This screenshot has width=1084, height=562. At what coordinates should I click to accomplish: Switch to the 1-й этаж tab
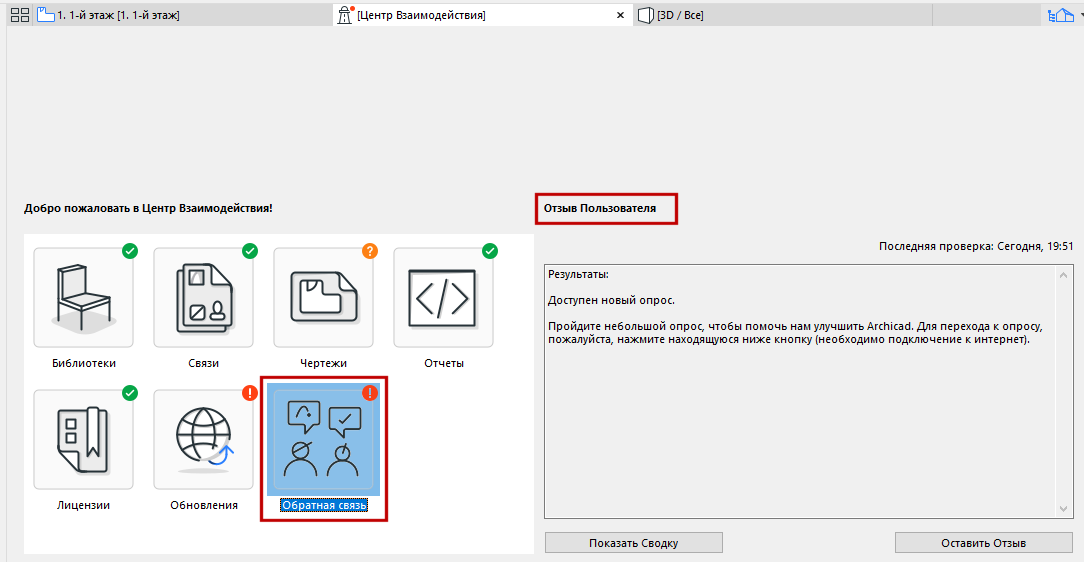[x=183, y=15]
